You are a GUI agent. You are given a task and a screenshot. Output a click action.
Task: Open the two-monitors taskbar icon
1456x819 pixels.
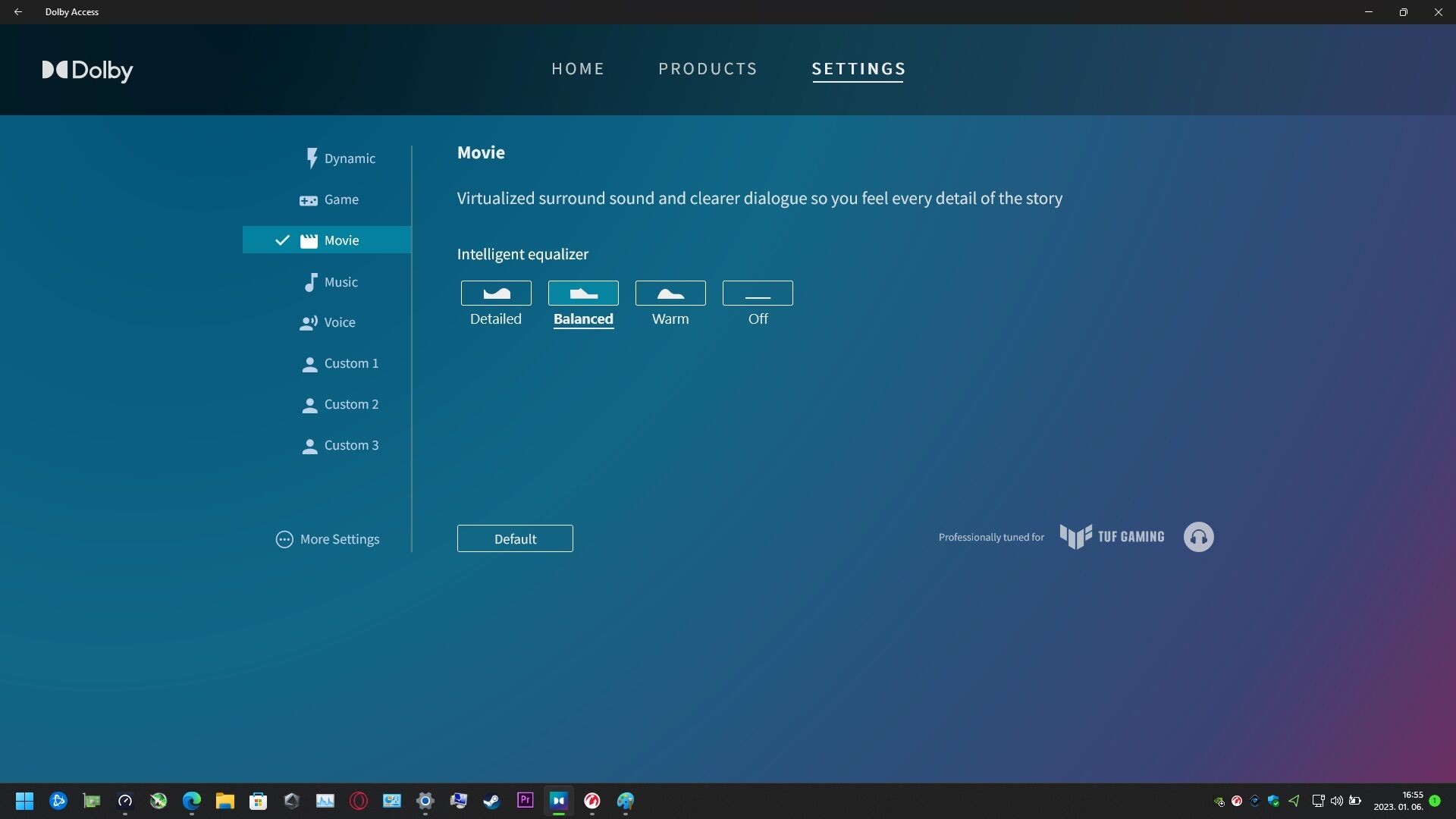459,801
